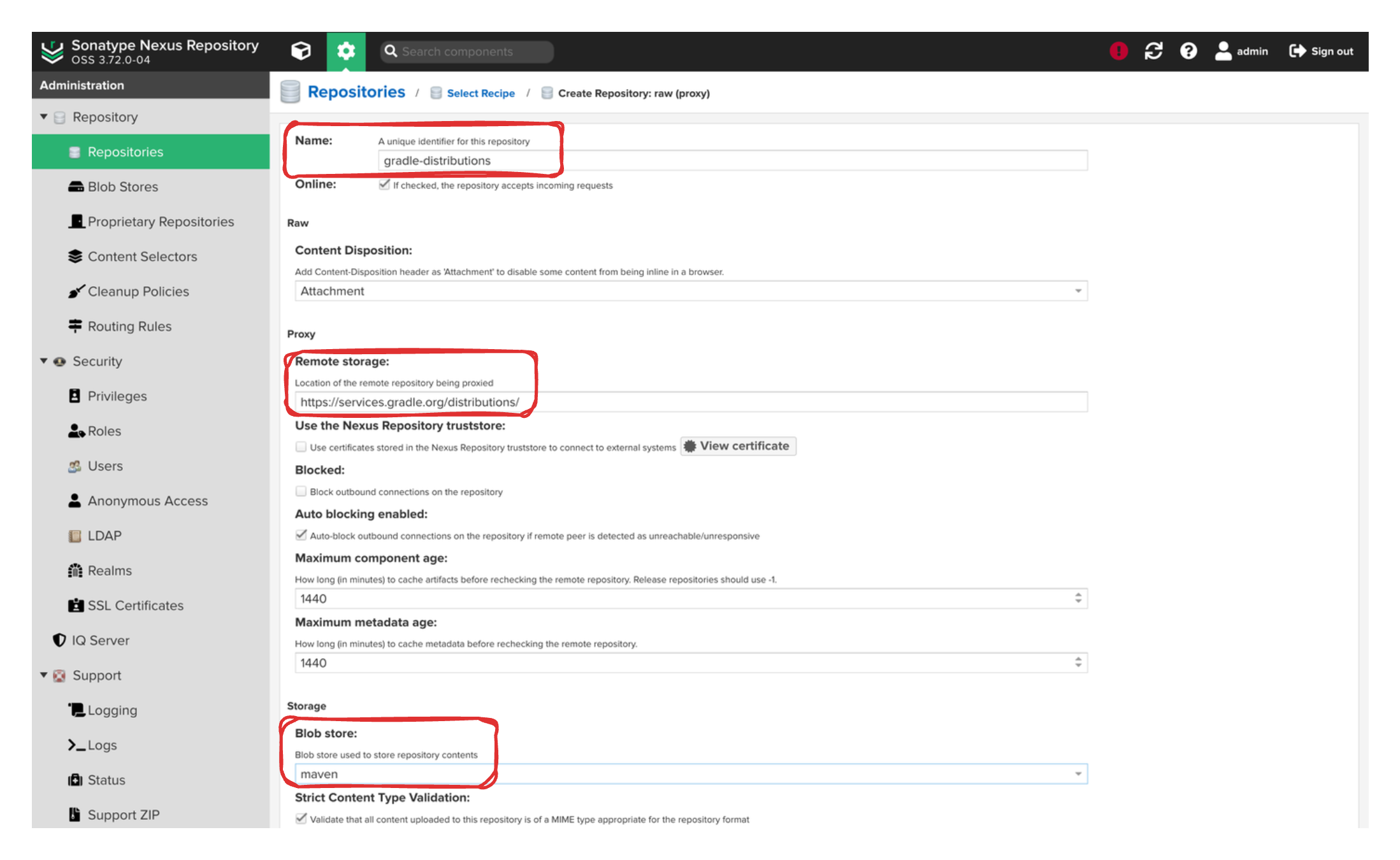Click the red system alert icon
The width and height of the screenshot is (1400, 860).
[x=1118, y=51]
